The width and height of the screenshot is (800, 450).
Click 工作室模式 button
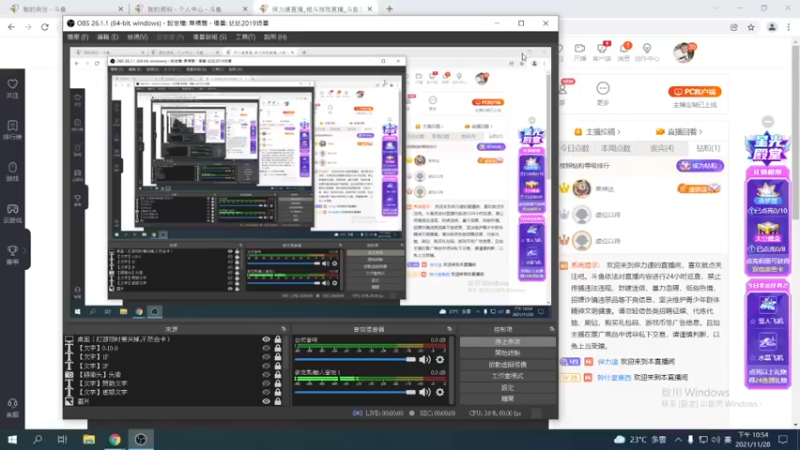point(507,376)
